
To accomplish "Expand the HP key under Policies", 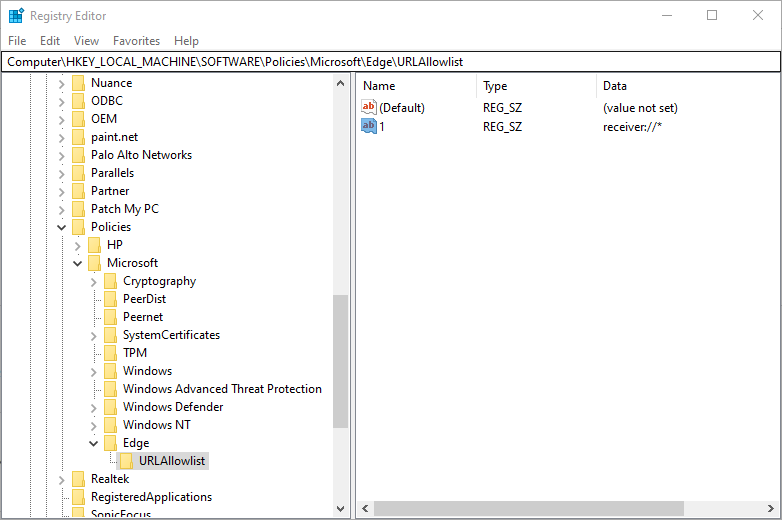I will pyautogui.click(x=78, y=245).
